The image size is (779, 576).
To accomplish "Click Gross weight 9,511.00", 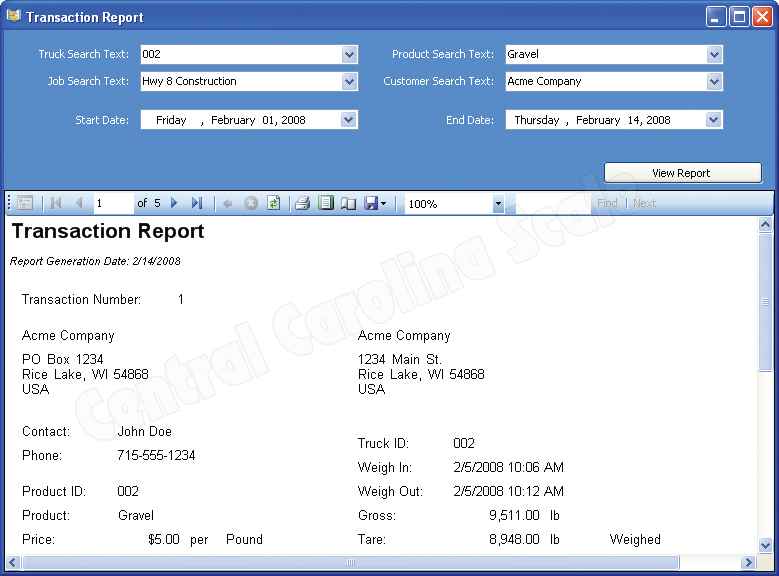I will pyautogui.click(x=514, y=515).
